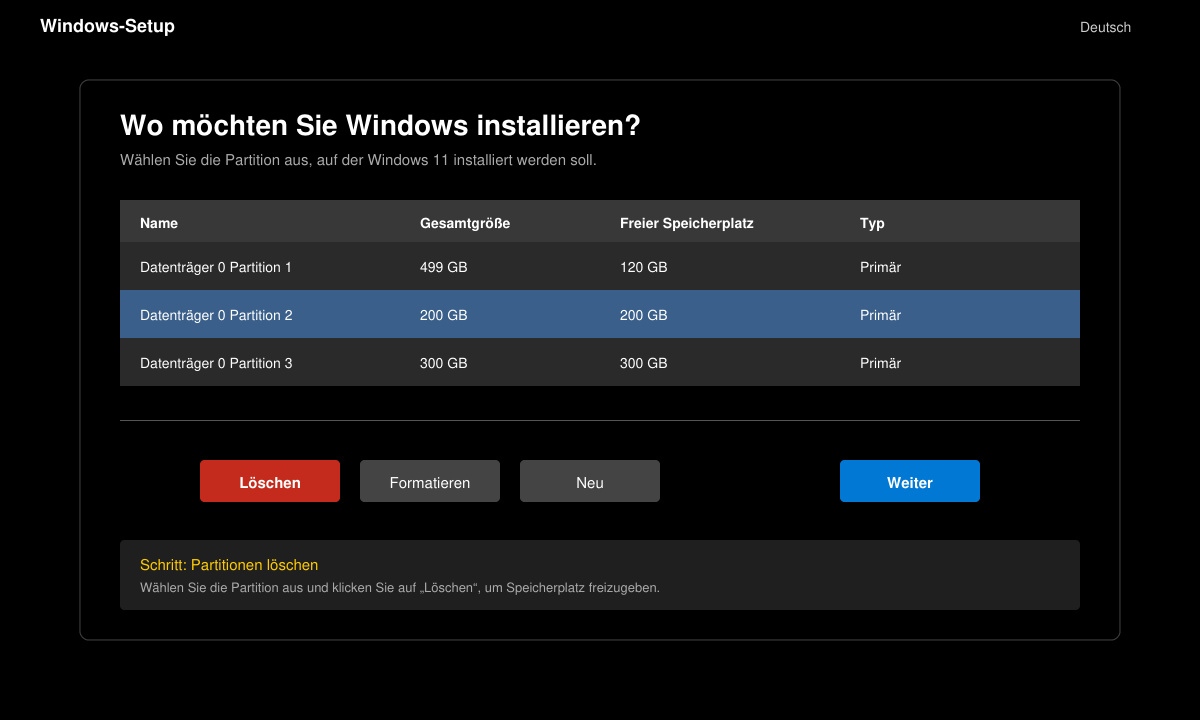1200x720 pixels.
Task: Click Partition 2's 200 GB free space
Action: (644, 315)
